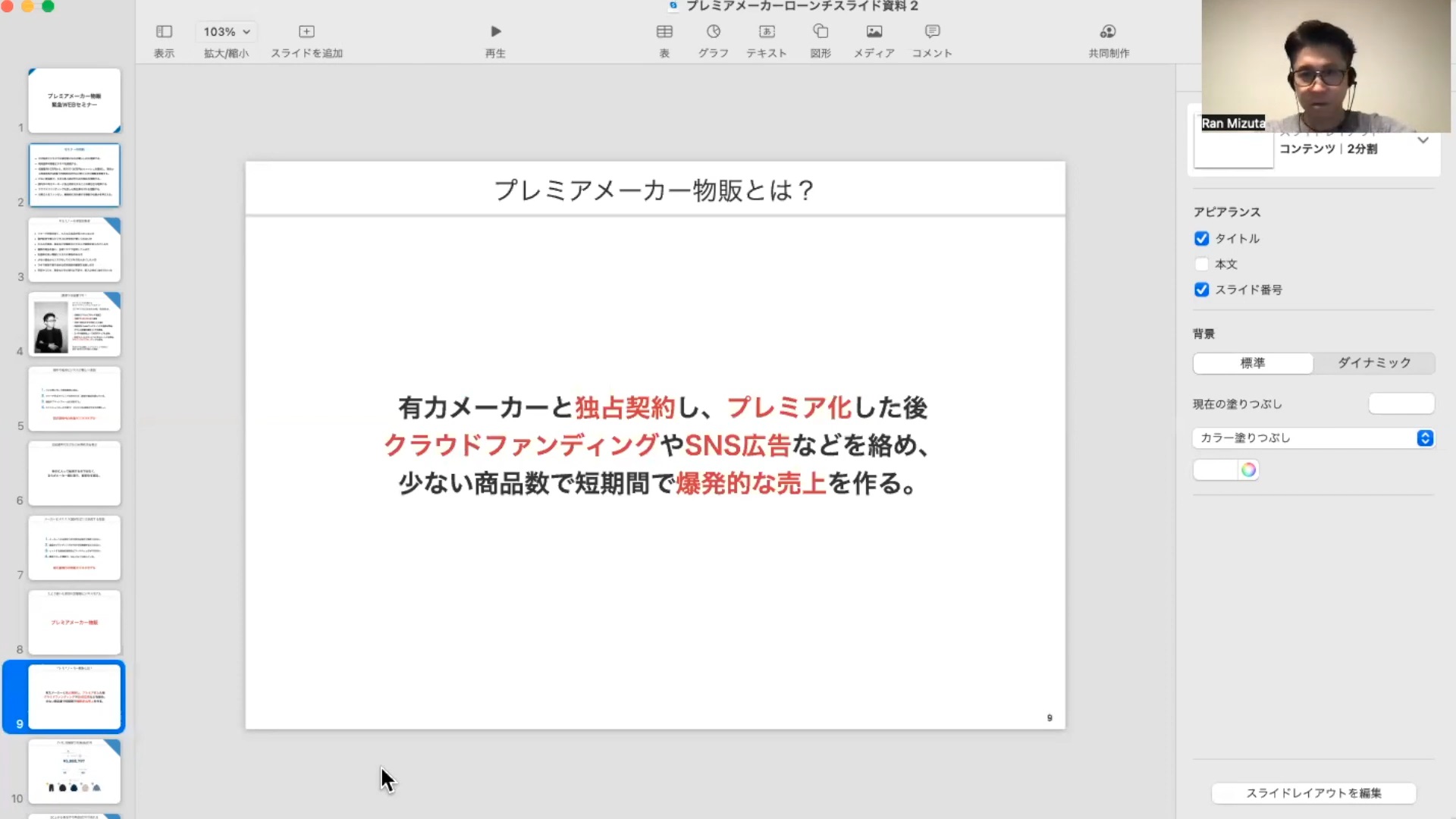Select slide 6 thumbnail
Viewport: 1456px width, 819px height.
74,473
